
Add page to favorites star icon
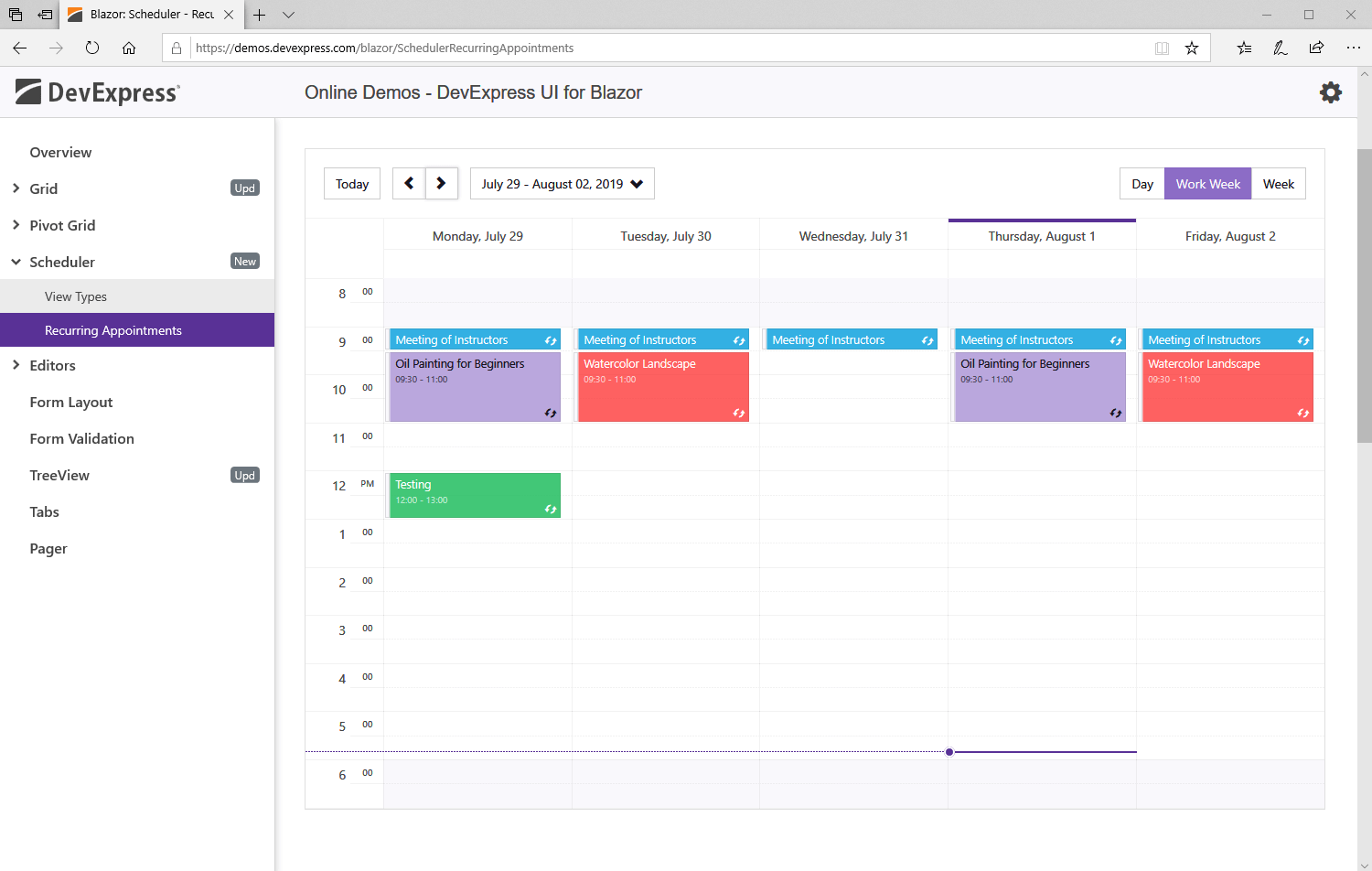coord(1191,48)
